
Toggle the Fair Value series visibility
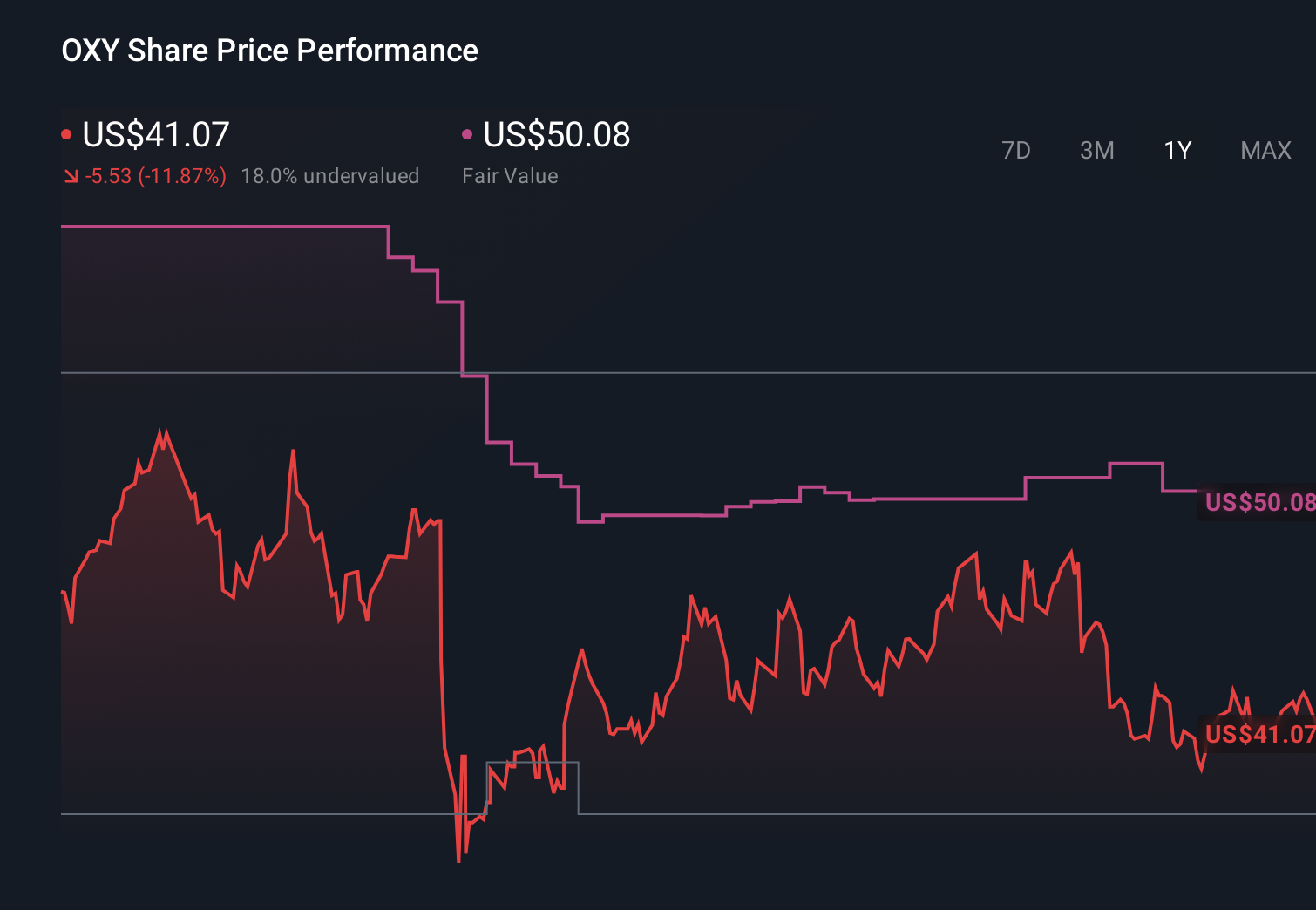coord(468,132)
